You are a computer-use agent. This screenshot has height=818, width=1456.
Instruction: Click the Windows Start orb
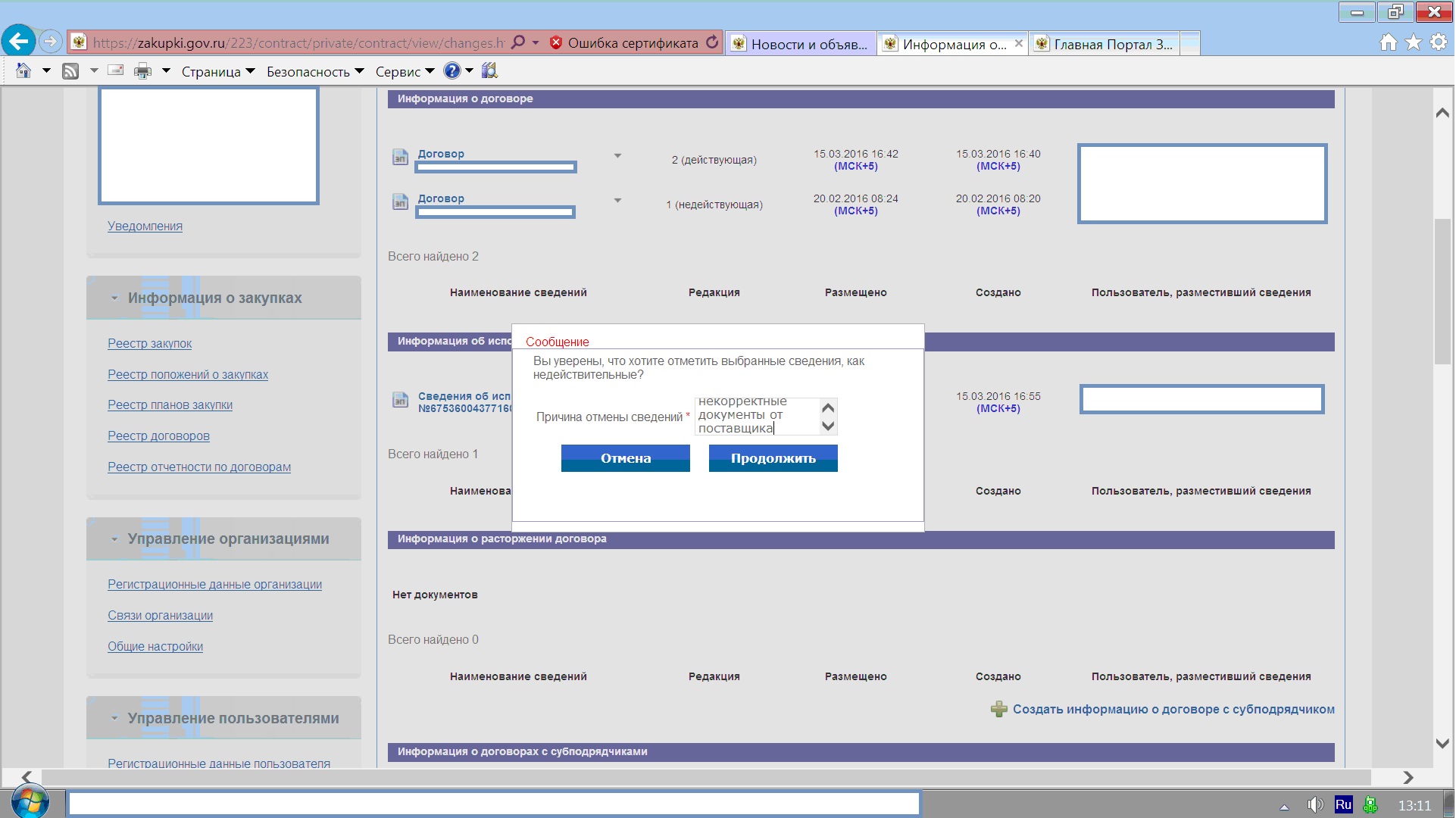coord(30,803)
